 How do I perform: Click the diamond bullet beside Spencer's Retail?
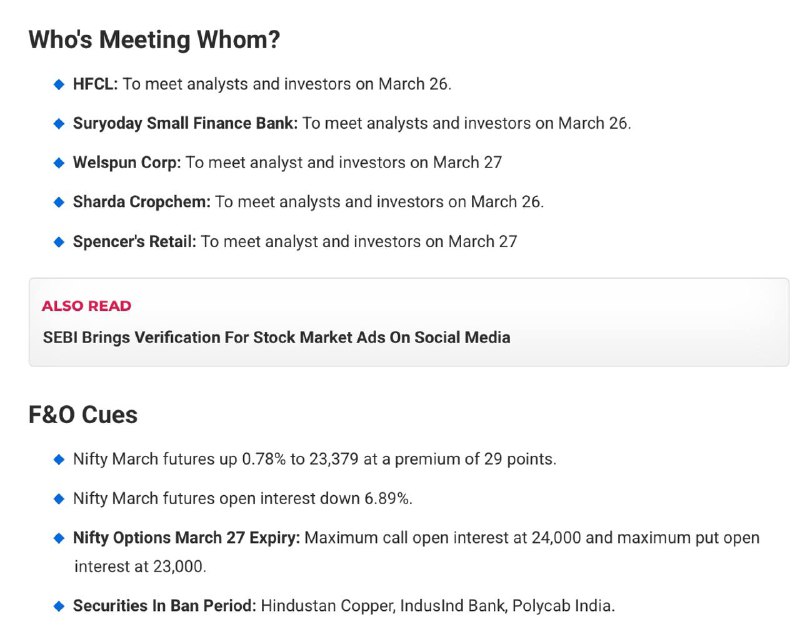pyautogui.click(x=59, y=242)
